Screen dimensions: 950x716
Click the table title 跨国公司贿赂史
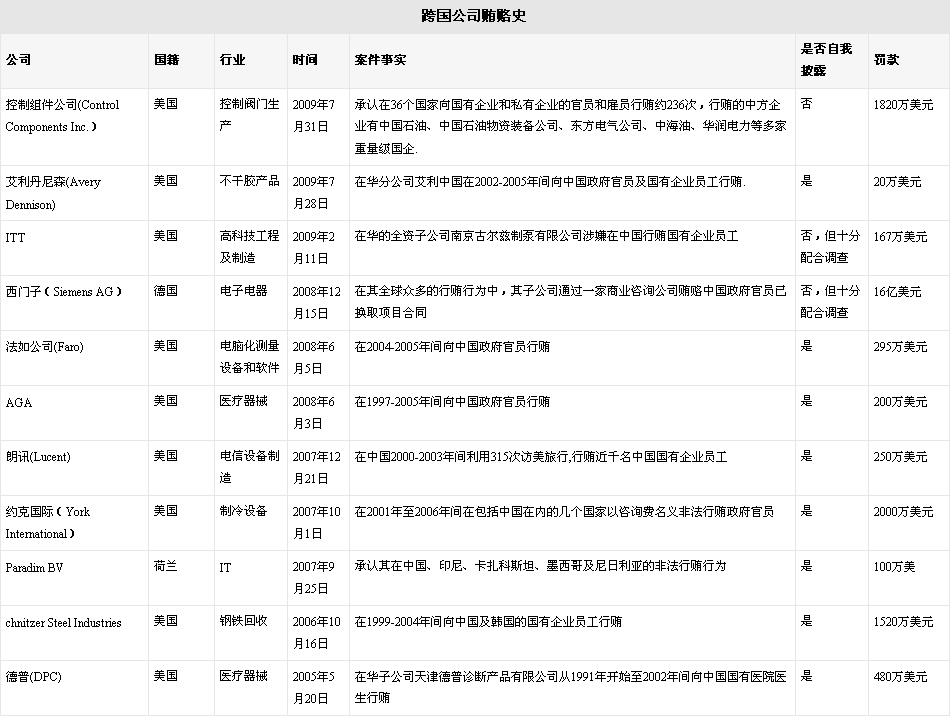[474, 16]
